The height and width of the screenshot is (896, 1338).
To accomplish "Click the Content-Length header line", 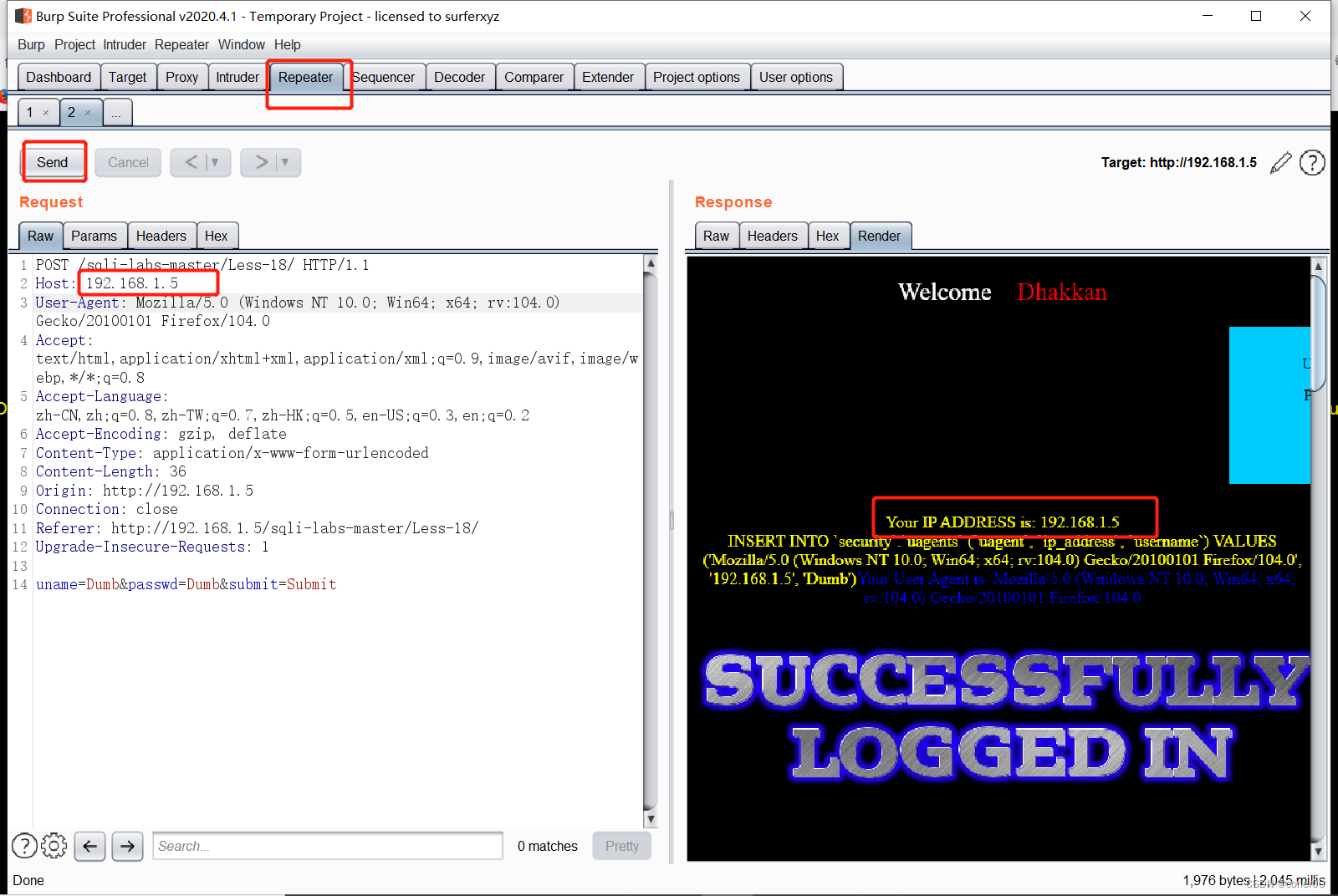I will tap(111, 471).
